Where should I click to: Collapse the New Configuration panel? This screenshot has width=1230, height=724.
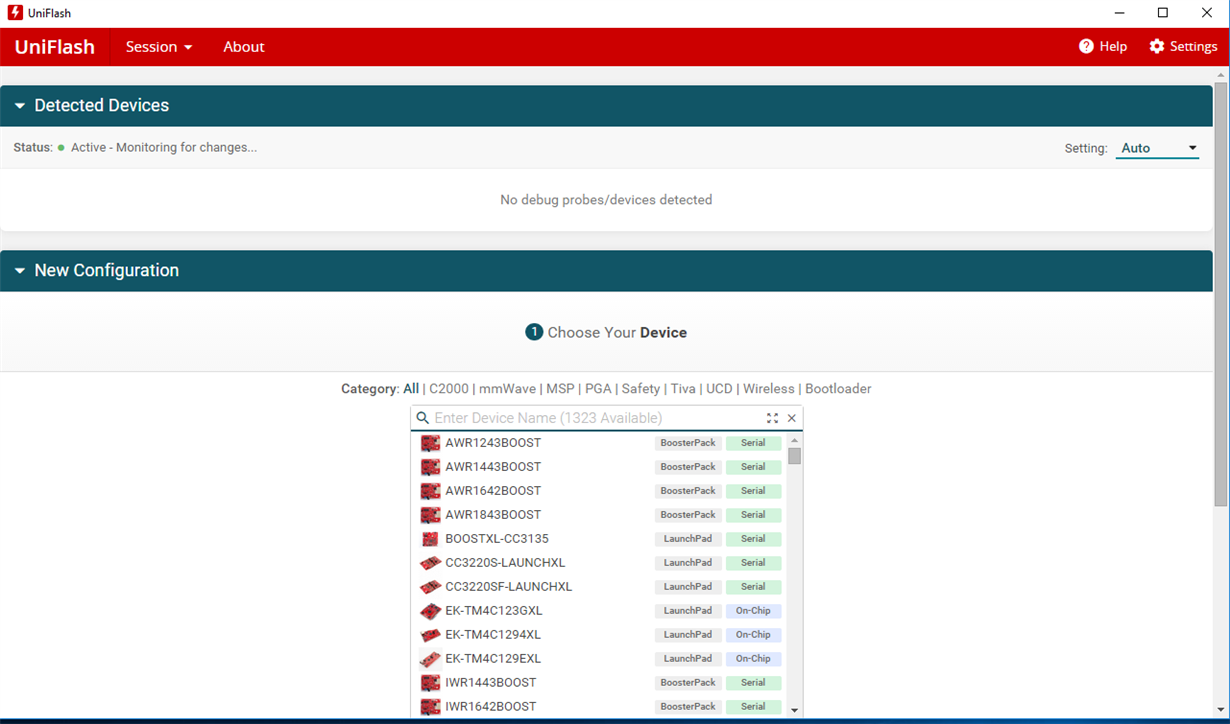pos(19,270)
